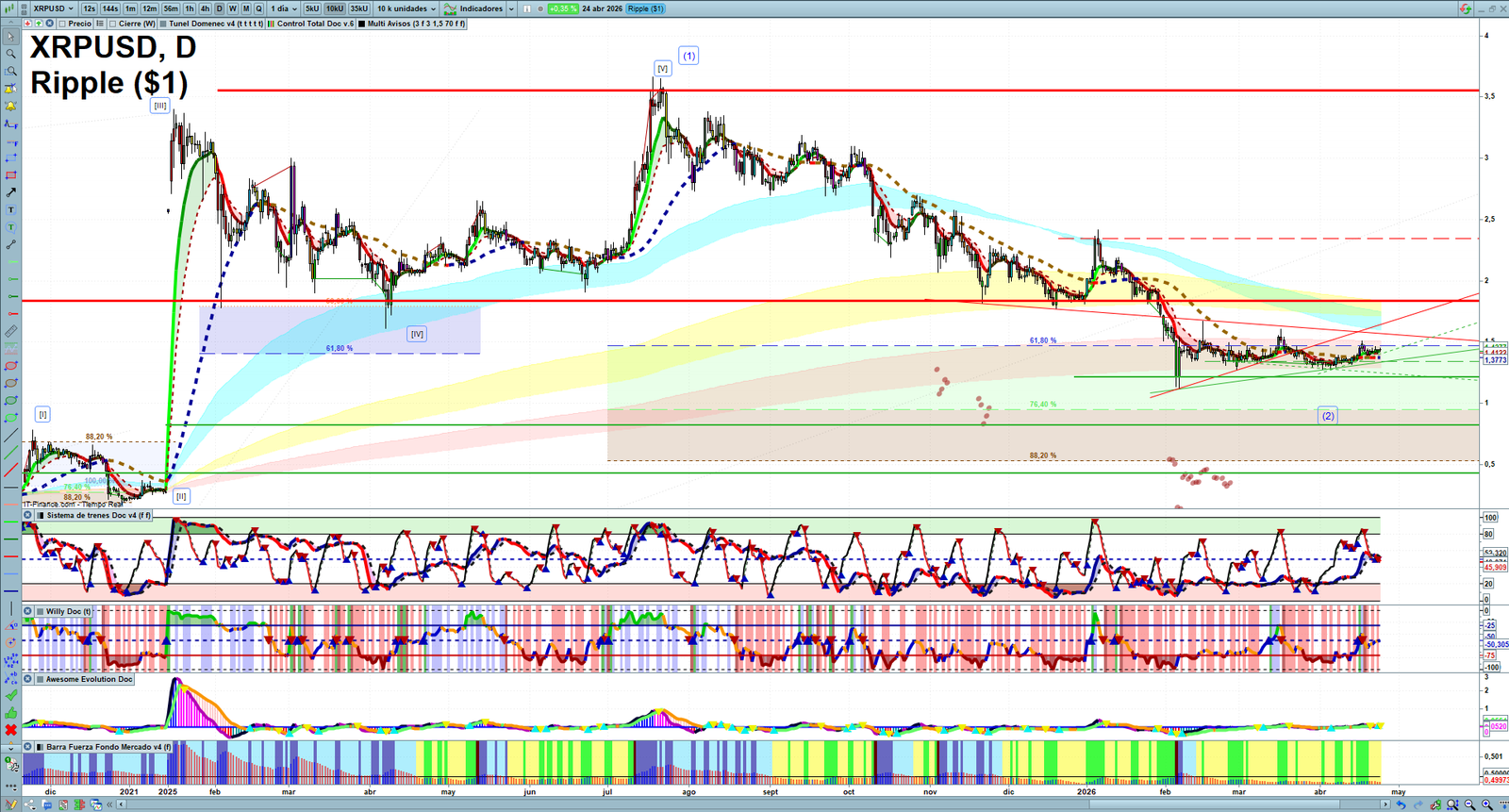Click the undo arrow in bottom toolbar
Screen dimensions: 1509x812
[1401, 804]
